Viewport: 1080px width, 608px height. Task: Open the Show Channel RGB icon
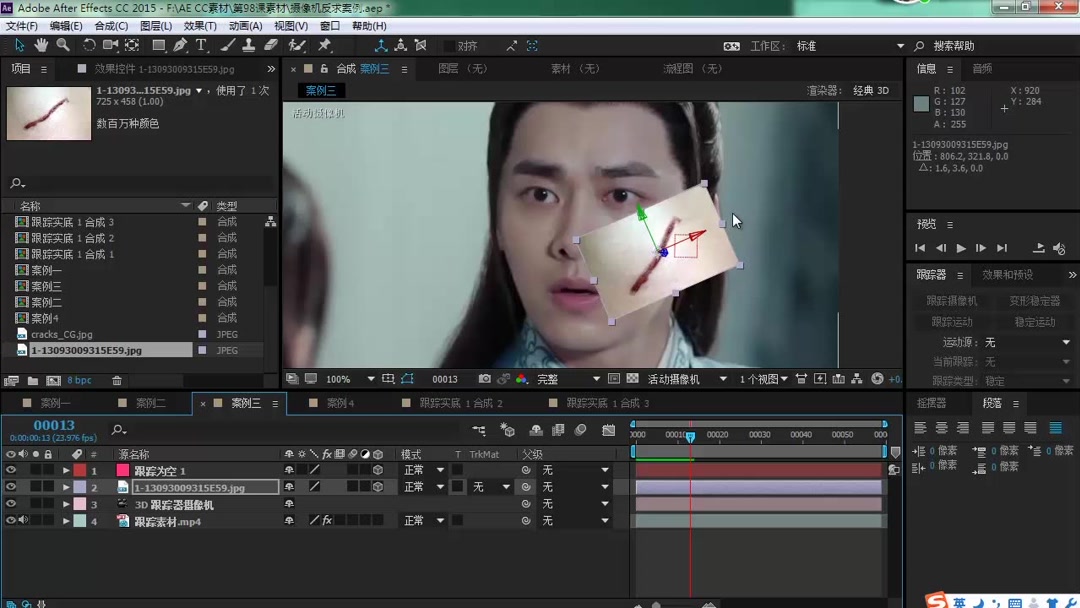pyautogui.click(x=523, y=380)
